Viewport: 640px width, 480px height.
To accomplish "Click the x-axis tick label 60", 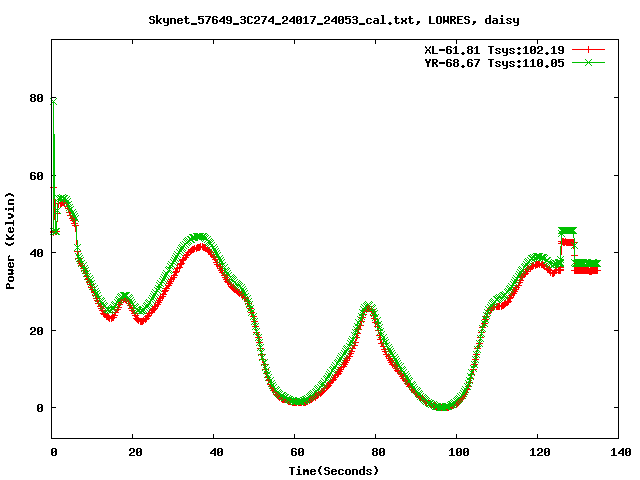I will click(x=297, y=452).
